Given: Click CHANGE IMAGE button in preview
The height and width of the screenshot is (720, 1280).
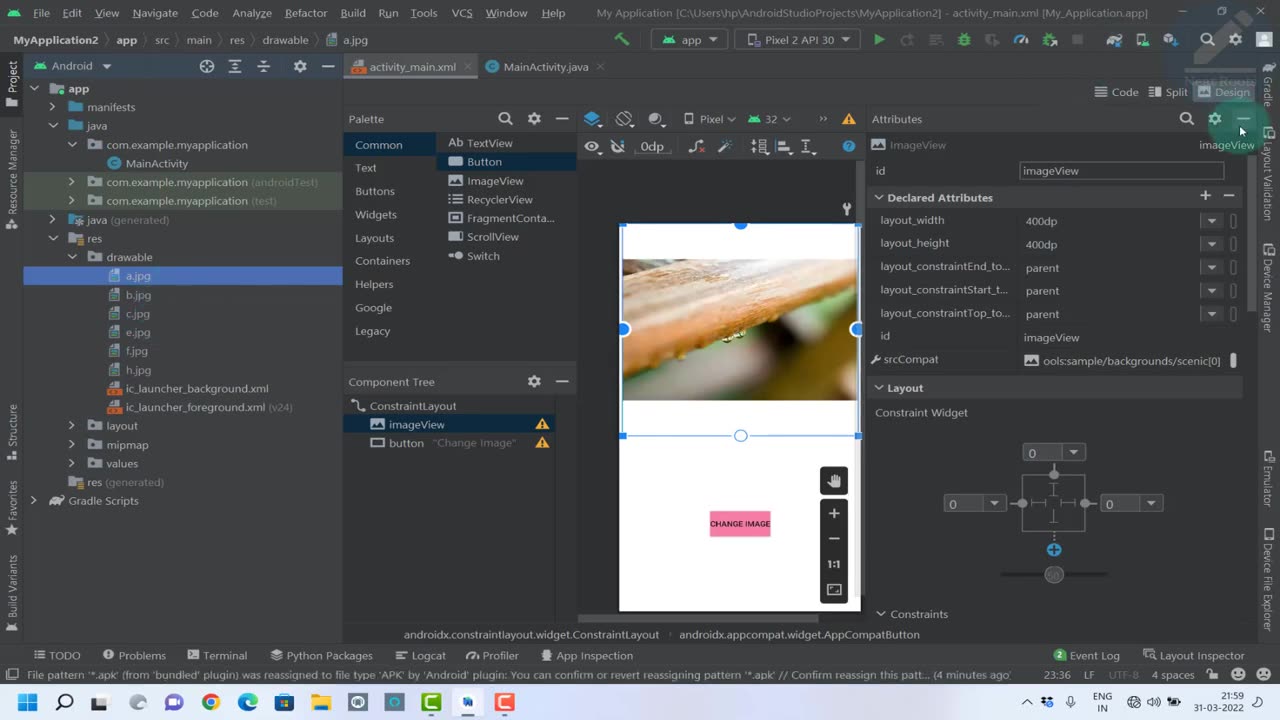Looking at the screenshot, I should click(x=740, y=523).
